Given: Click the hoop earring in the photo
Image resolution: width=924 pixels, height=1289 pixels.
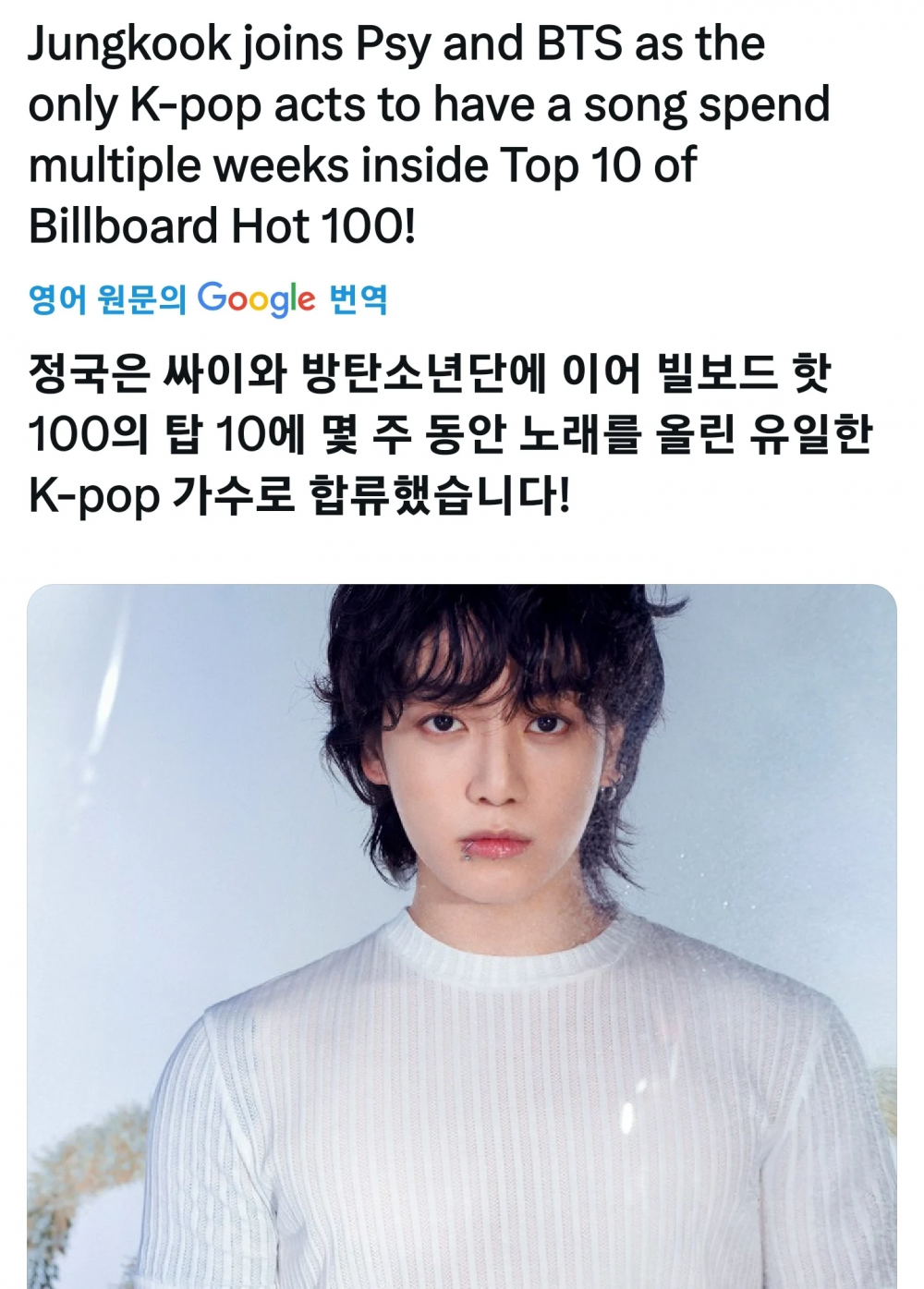Looking at the screenshot, I should click(610, 793).
